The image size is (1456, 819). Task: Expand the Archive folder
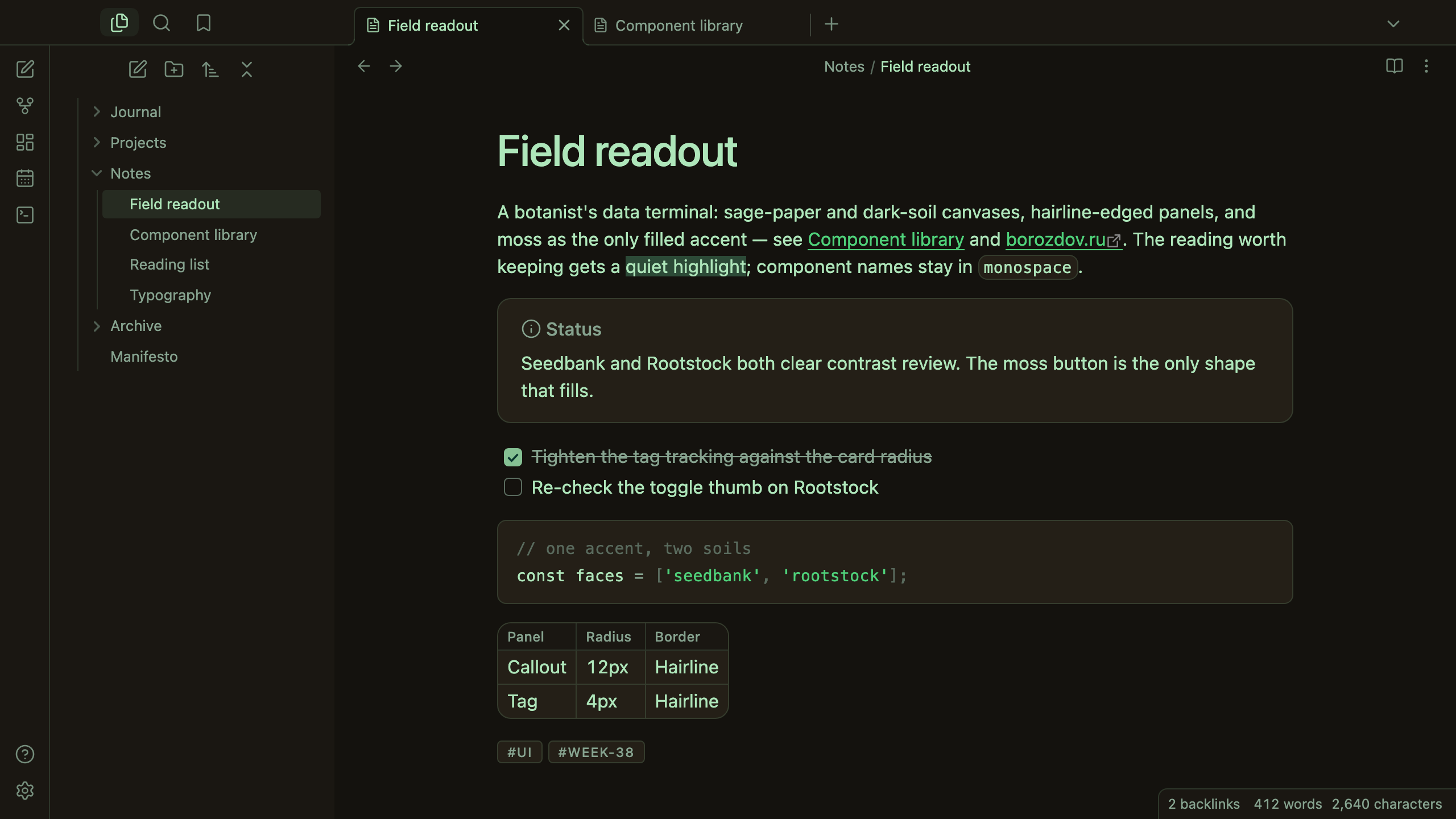(97, 326)
